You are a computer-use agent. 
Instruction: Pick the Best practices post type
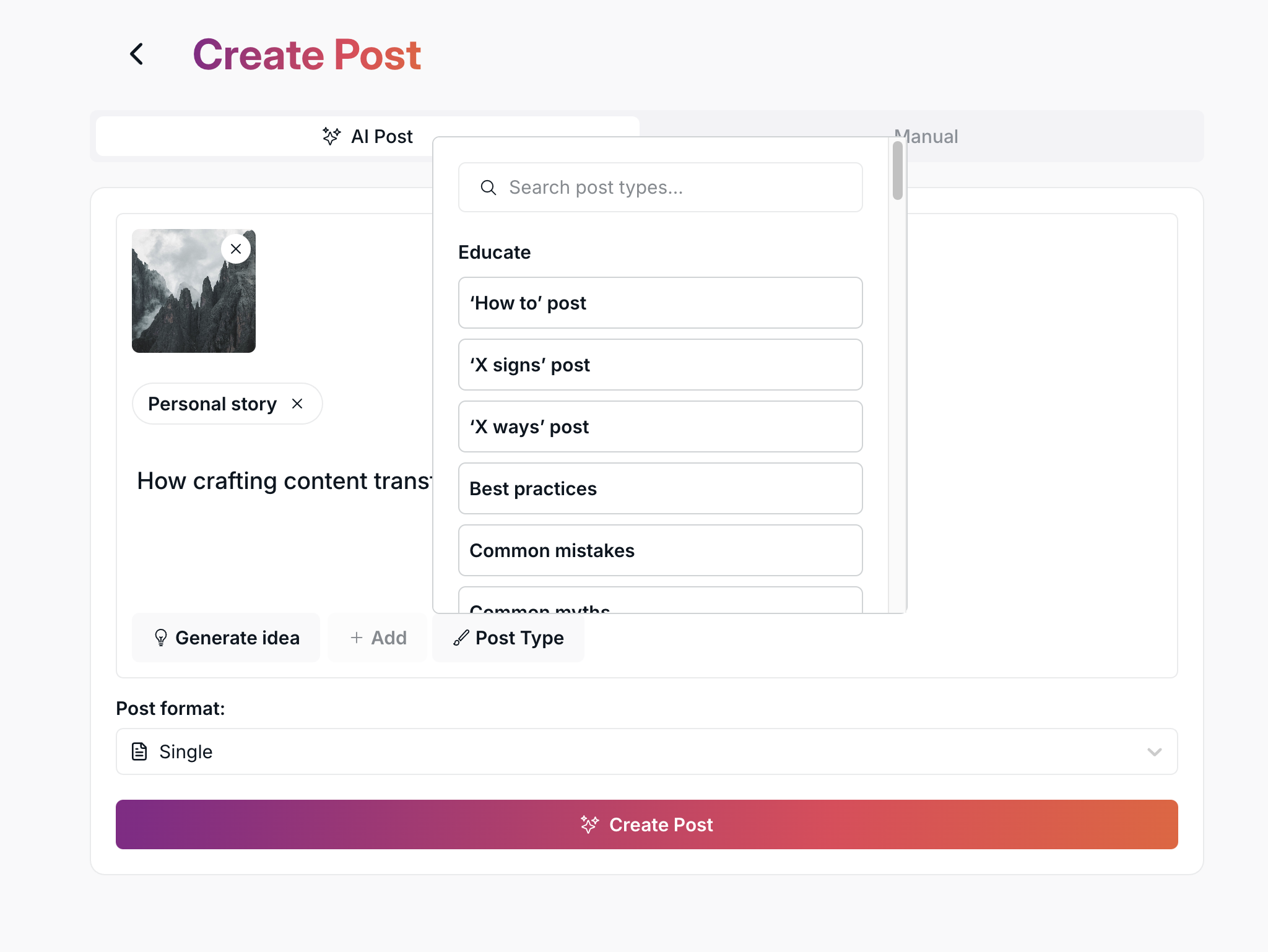point(660,488)
